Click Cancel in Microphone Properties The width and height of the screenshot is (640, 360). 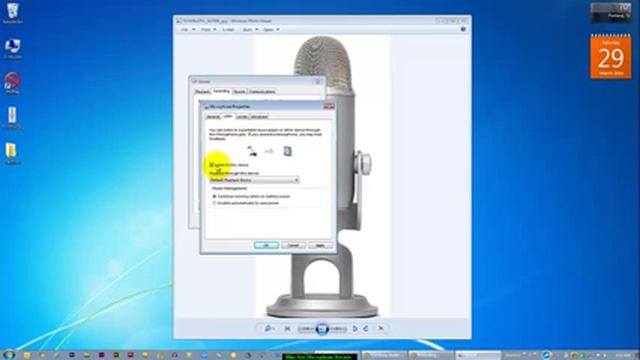click(x=293, y=245)
